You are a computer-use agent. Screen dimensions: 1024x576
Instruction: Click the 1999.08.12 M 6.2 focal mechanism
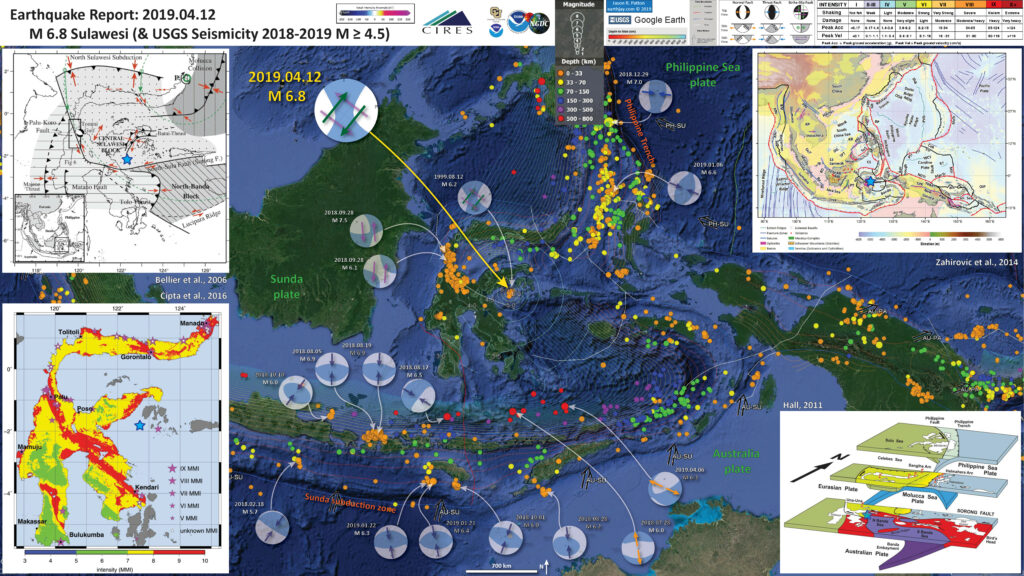[476, 199]
